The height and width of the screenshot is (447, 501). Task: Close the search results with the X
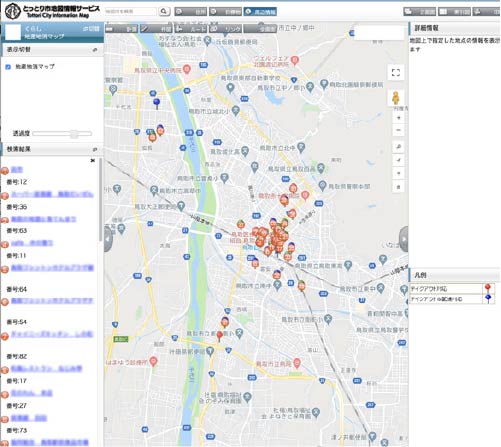pyautogui.click(x=93, y=161)
